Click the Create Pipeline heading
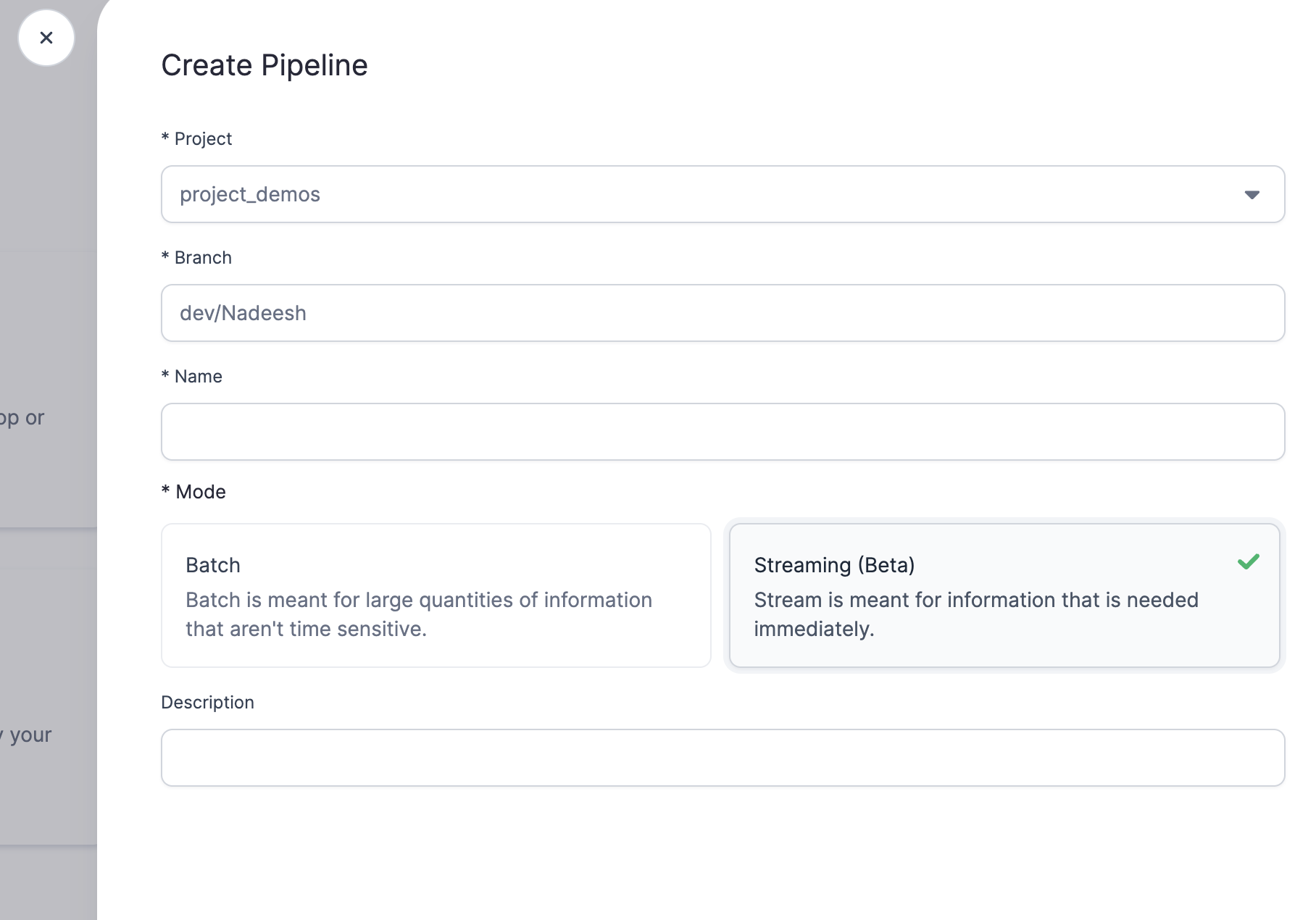Image resolution: width=1316 pixels, height=920 pixels. tap(265, 65)
